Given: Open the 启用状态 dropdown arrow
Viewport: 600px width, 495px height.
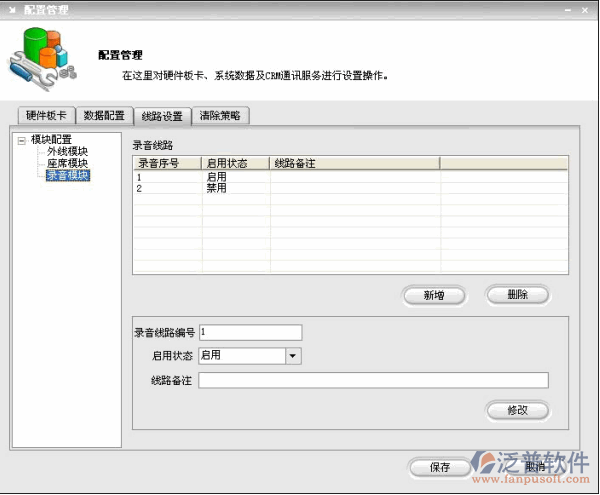Looking at the screenshot, I should click(x=293, y=355).
